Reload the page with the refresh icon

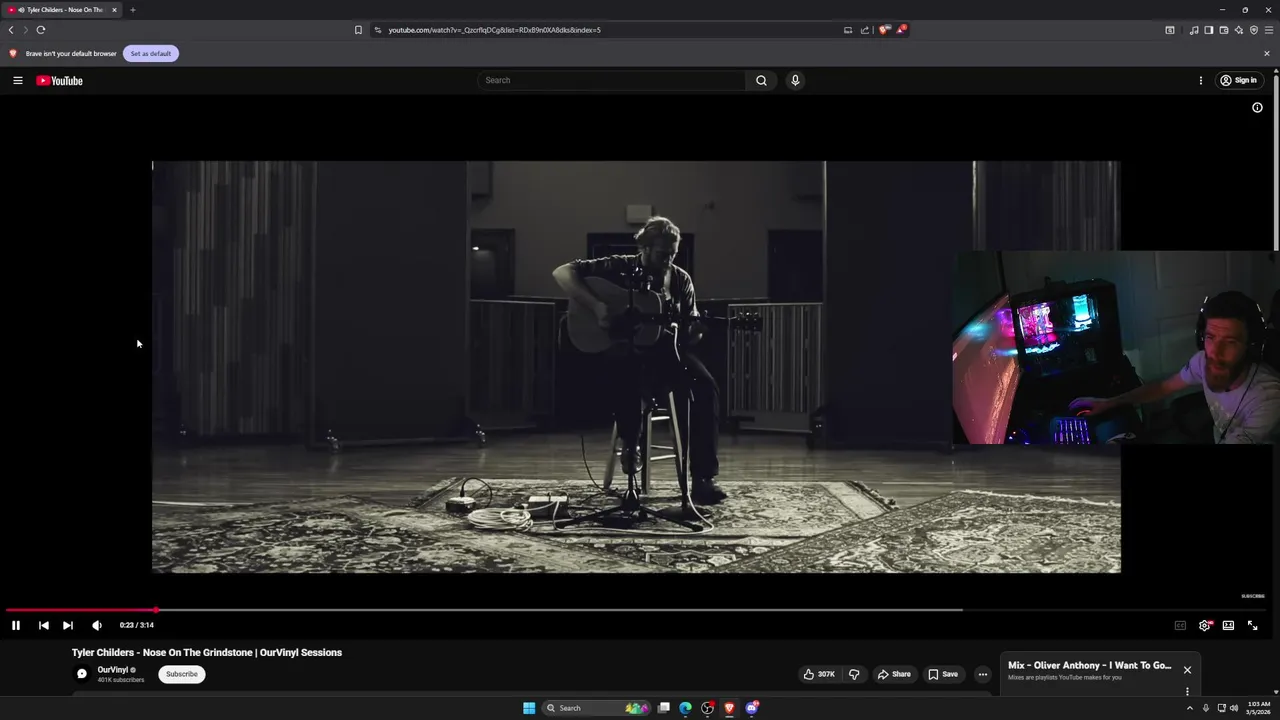(41, 30)
